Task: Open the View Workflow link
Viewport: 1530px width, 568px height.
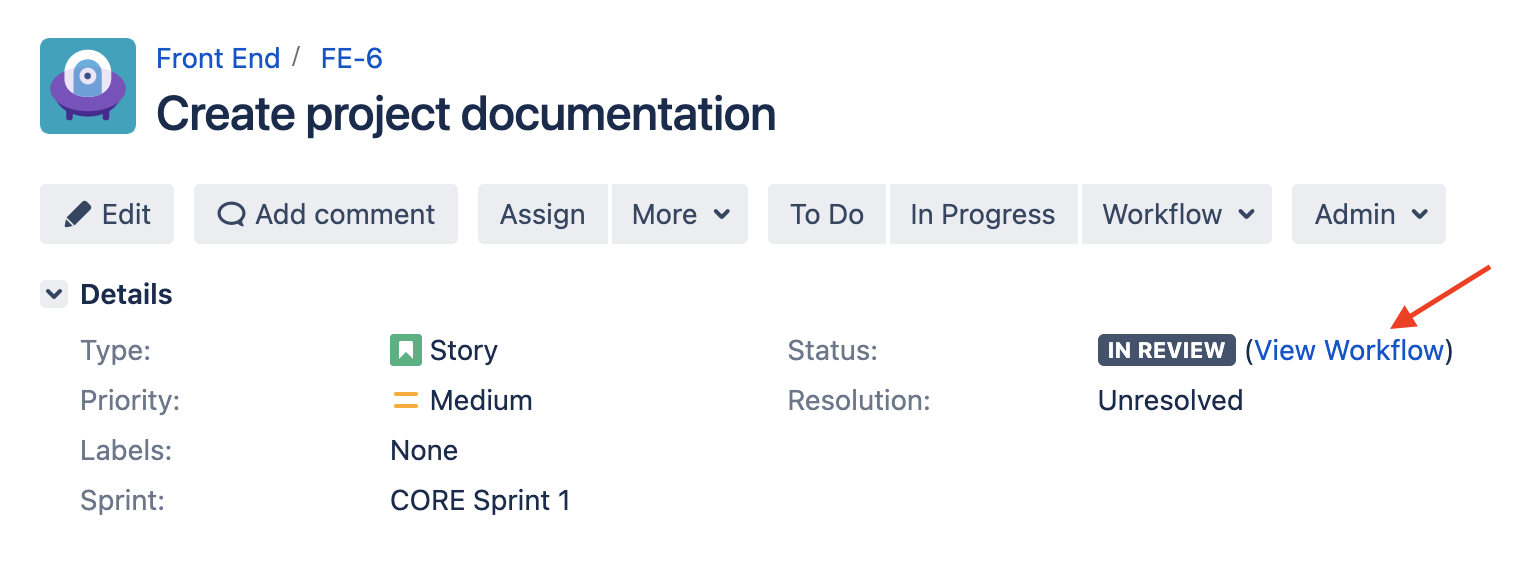Action: (1349, 350)
